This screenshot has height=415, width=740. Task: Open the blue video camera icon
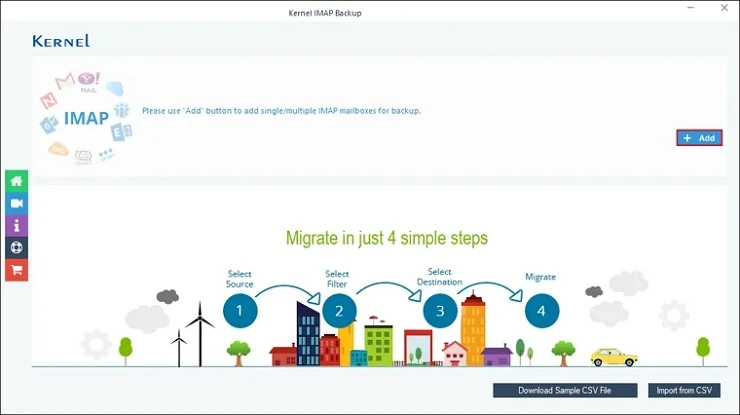click(16, 203)
